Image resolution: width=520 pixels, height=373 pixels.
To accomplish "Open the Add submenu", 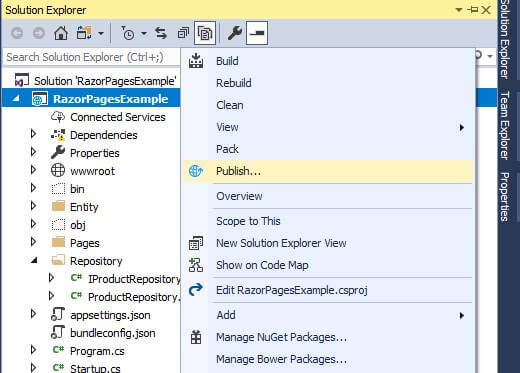I will coord(328,315).
